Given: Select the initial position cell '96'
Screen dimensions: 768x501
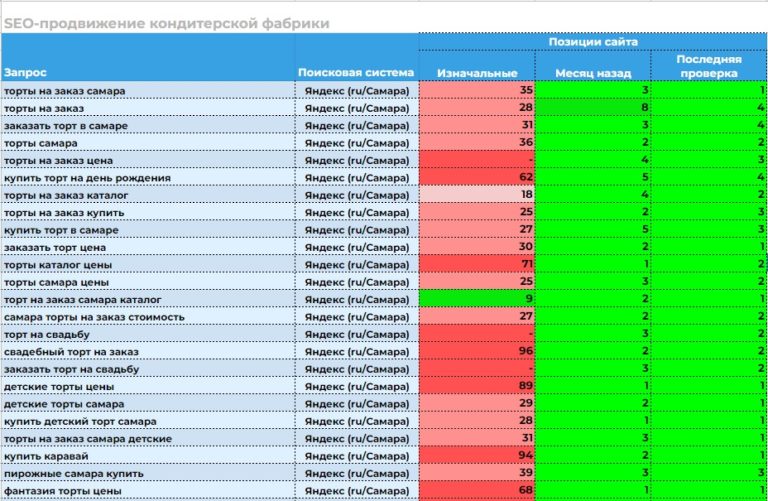Looking at the screenshot, I should 477,351.
